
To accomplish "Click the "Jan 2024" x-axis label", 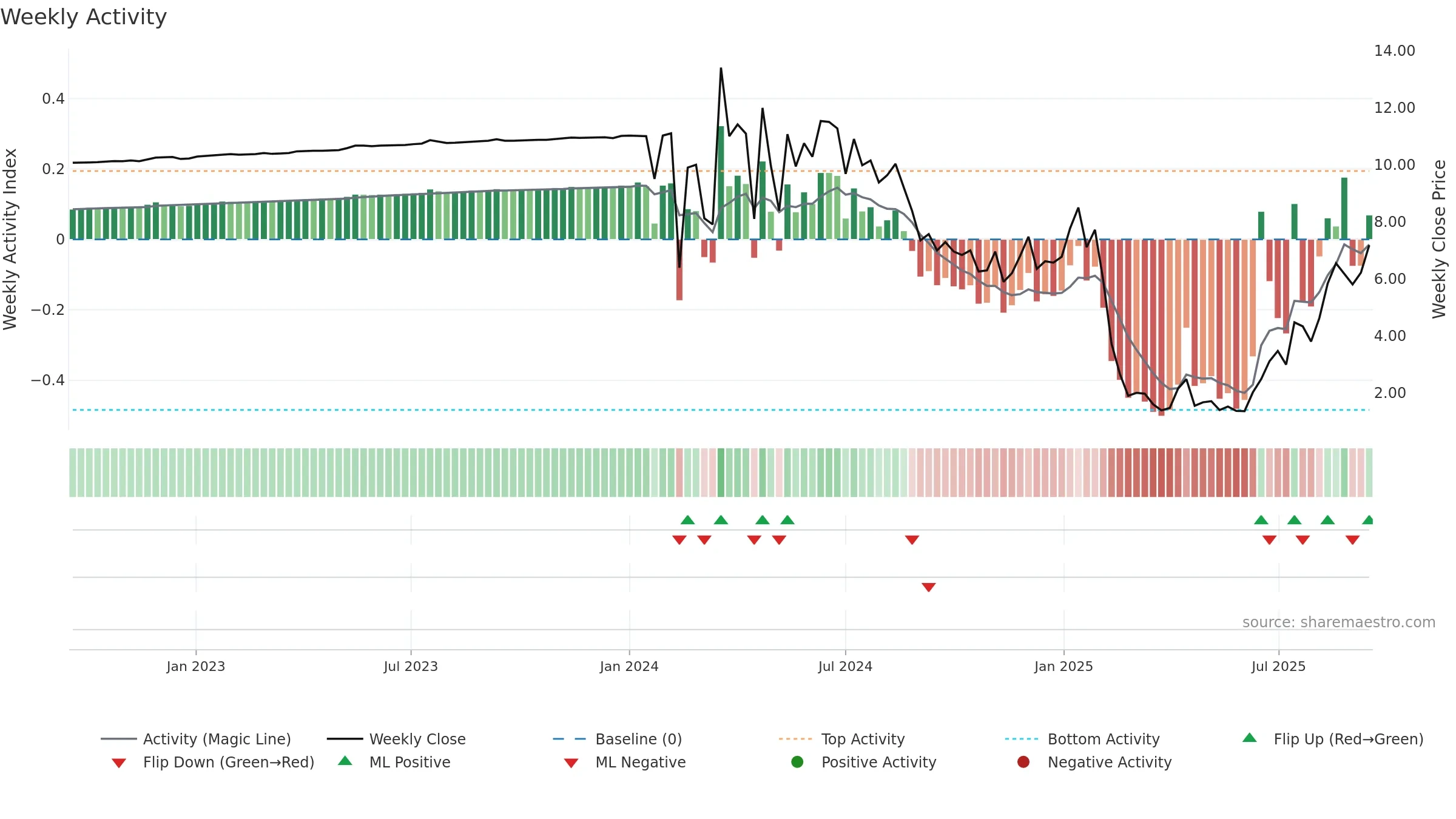I will tap(629, 666).
